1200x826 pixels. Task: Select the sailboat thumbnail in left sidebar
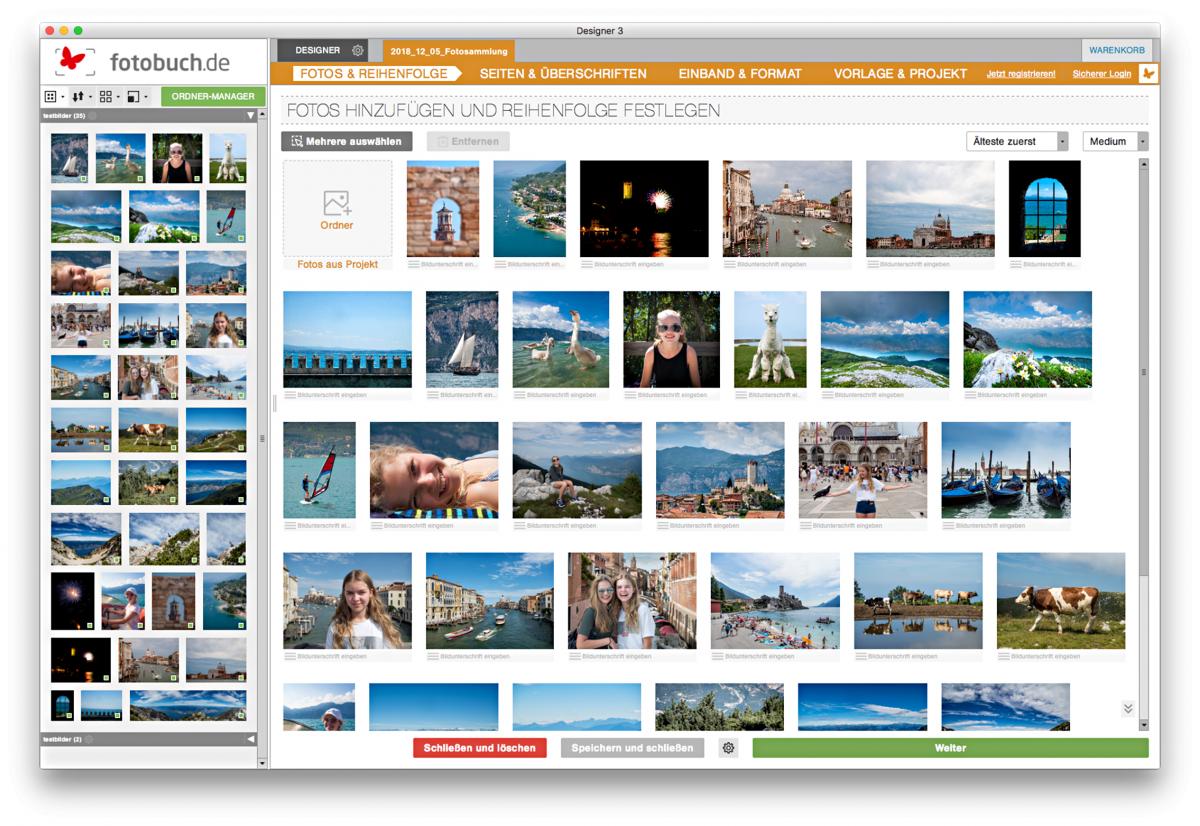pos(69,158)
